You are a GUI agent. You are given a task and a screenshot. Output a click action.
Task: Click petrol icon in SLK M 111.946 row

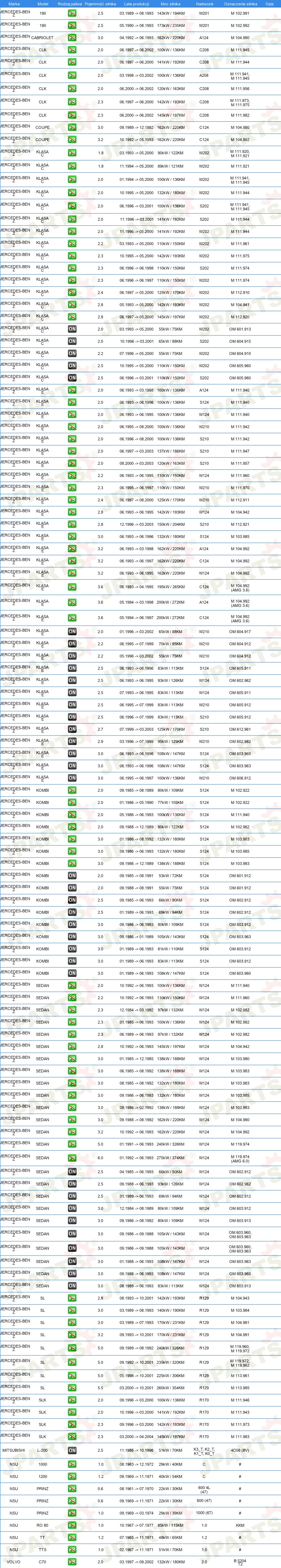pos(72,1400)
